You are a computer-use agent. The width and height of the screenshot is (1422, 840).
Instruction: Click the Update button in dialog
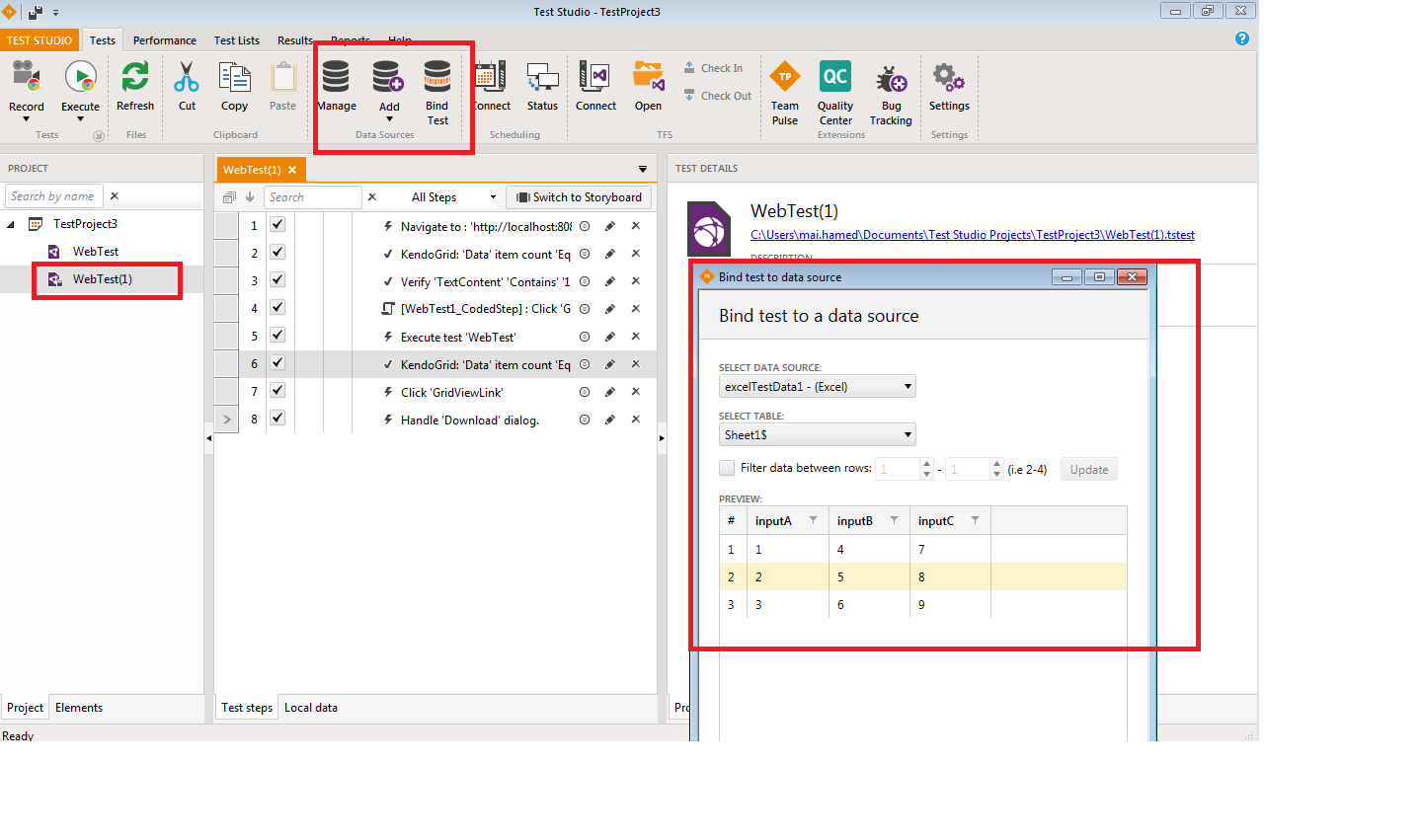(x=1089, y=470)
